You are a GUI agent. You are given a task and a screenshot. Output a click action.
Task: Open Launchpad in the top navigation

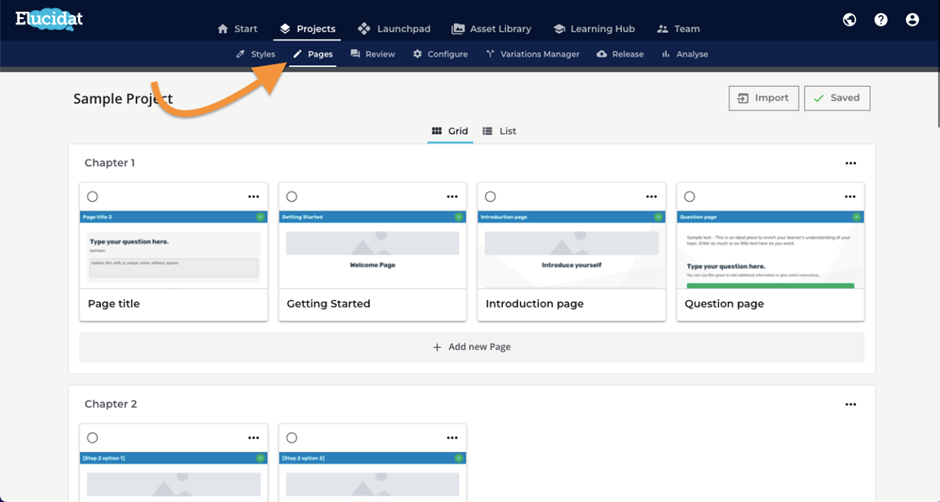pos(394,29)
